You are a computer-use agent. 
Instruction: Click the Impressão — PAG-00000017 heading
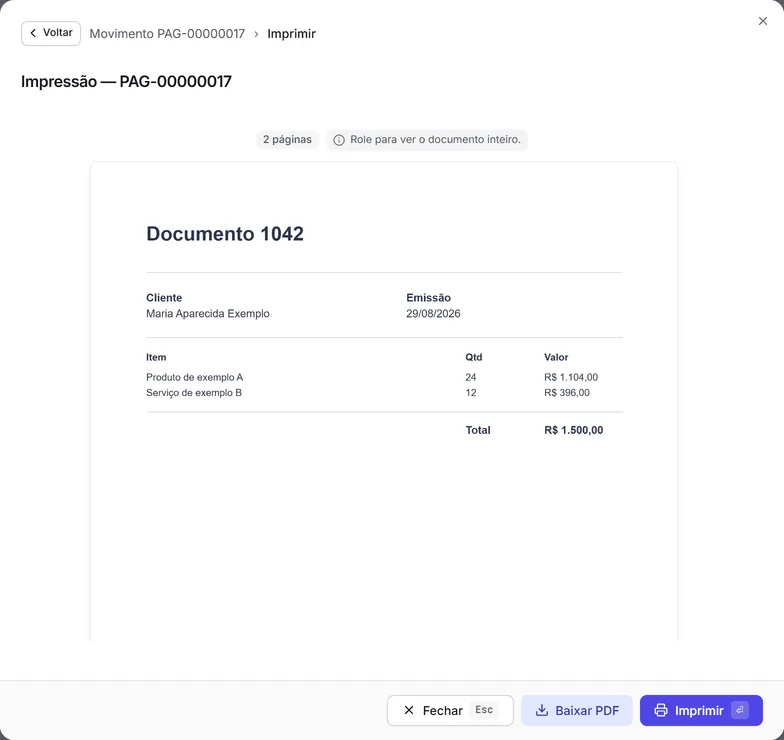(126, 82)
